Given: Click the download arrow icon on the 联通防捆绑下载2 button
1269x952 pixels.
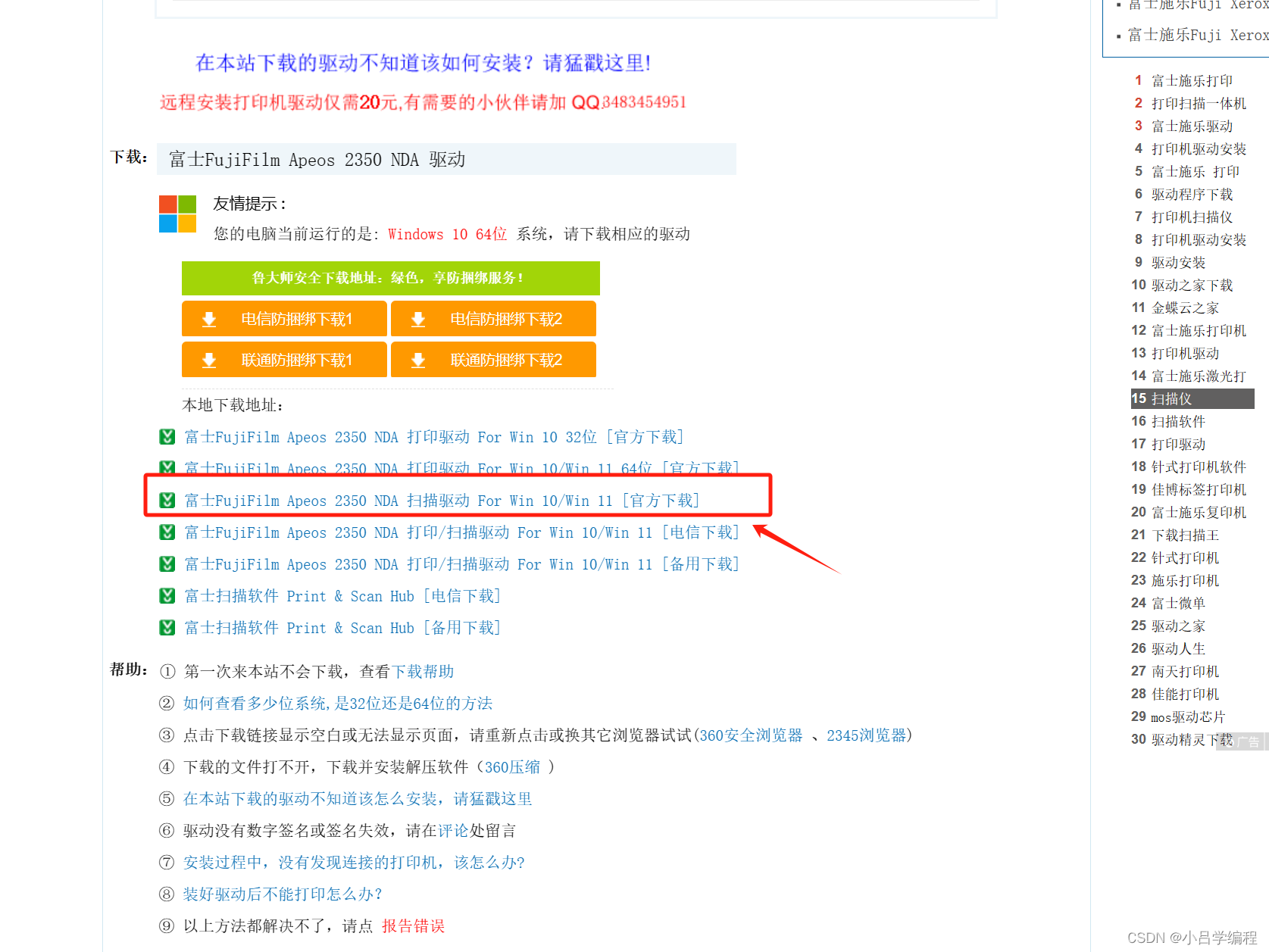Looking at the screenshot, I should [418, 361].
